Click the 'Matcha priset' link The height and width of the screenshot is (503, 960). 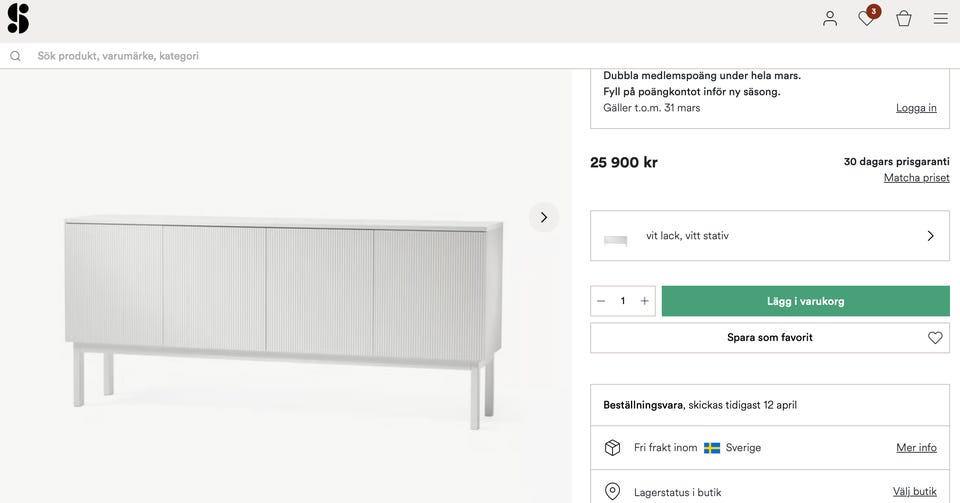[916, 178]
